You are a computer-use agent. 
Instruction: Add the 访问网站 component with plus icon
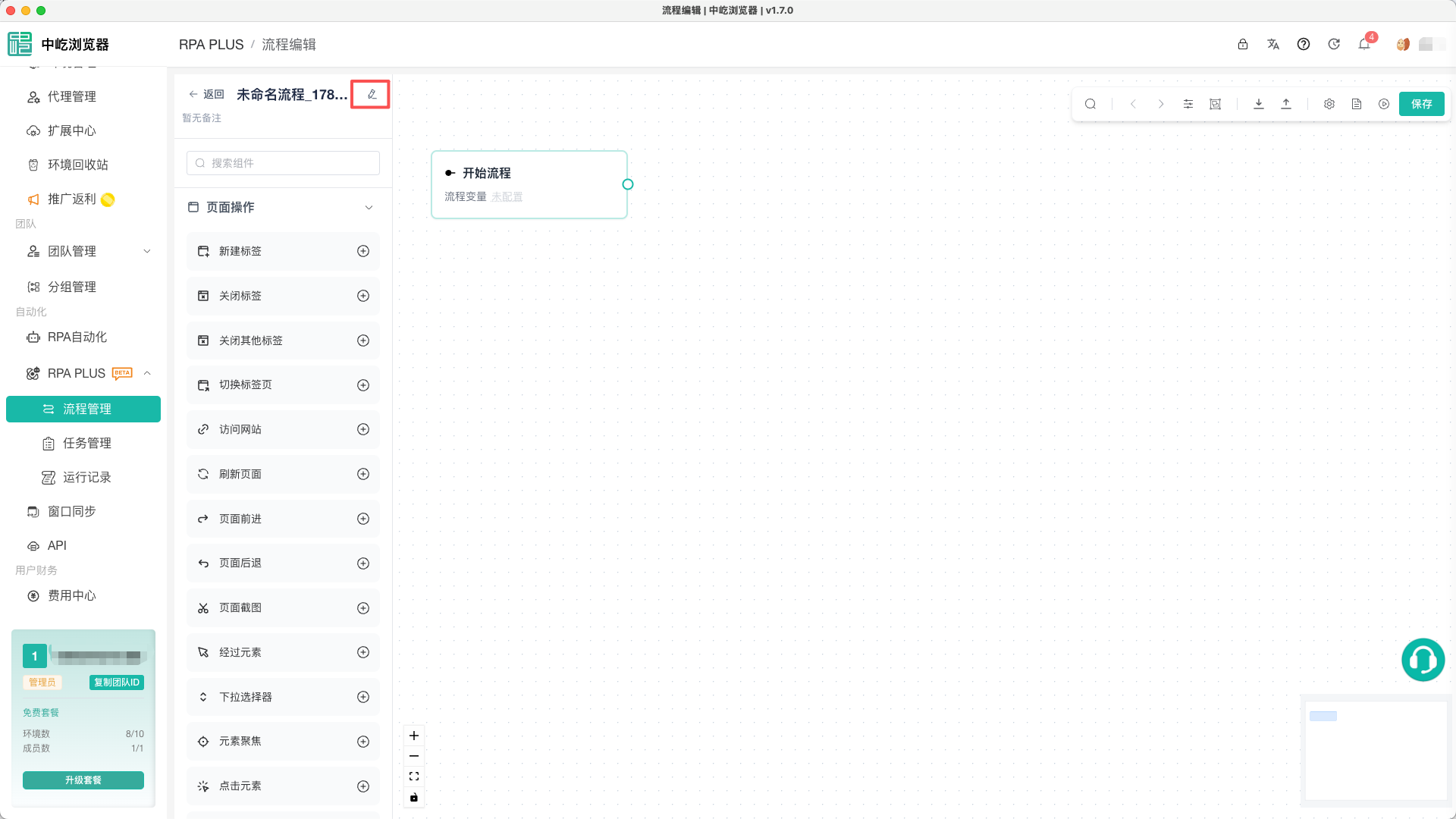click(363, 429)
